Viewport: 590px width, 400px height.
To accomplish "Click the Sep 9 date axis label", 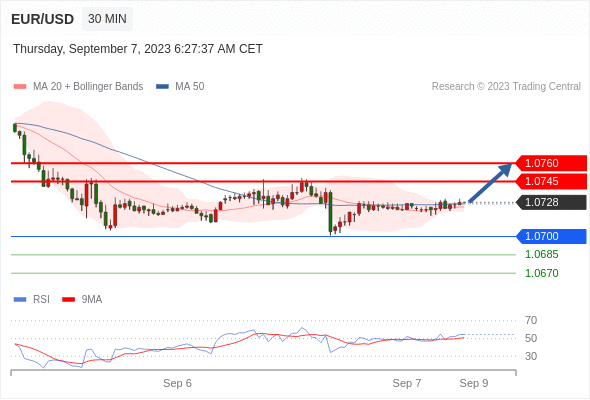I will pyautogui.click(x=474, y=383).
